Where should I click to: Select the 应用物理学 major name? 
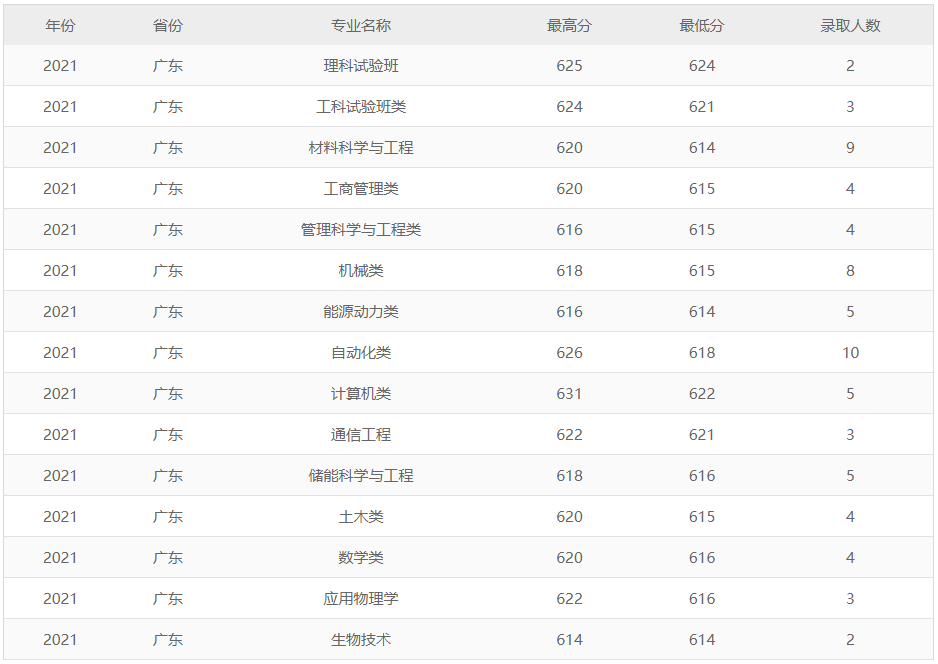361,599
